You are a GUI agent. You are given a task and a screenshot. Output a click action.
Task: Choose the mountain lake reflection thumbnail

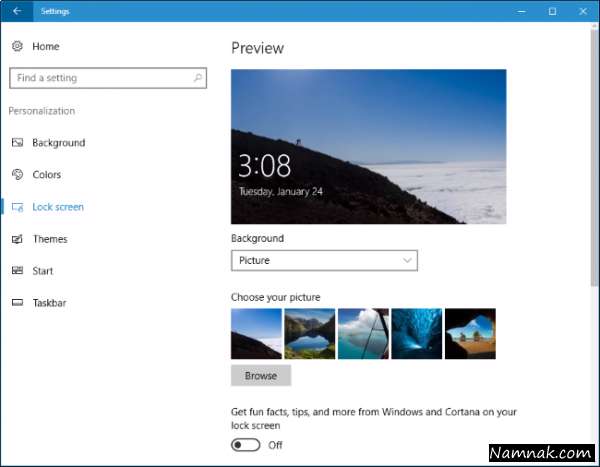pos(310,334)
